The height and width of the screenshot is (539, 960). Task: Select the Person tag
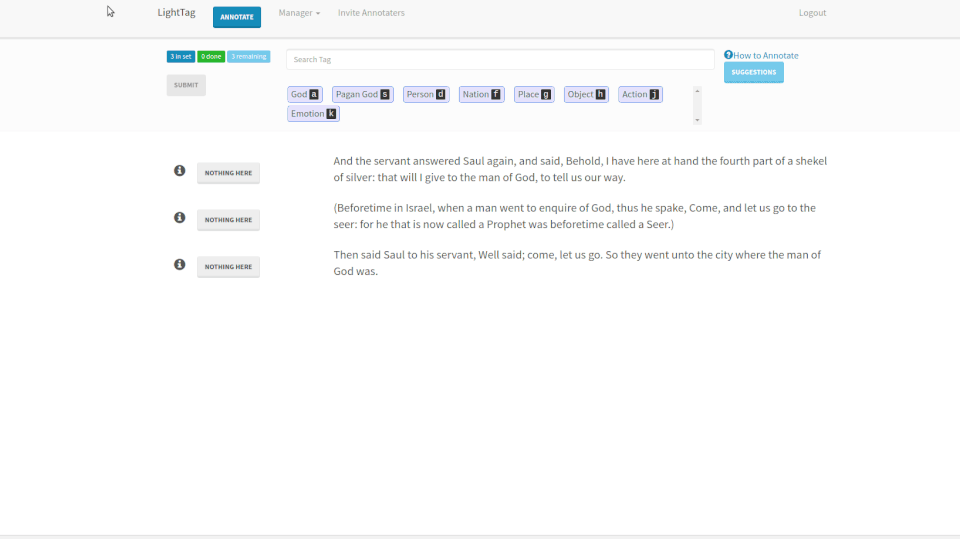(x=426, y=94)
